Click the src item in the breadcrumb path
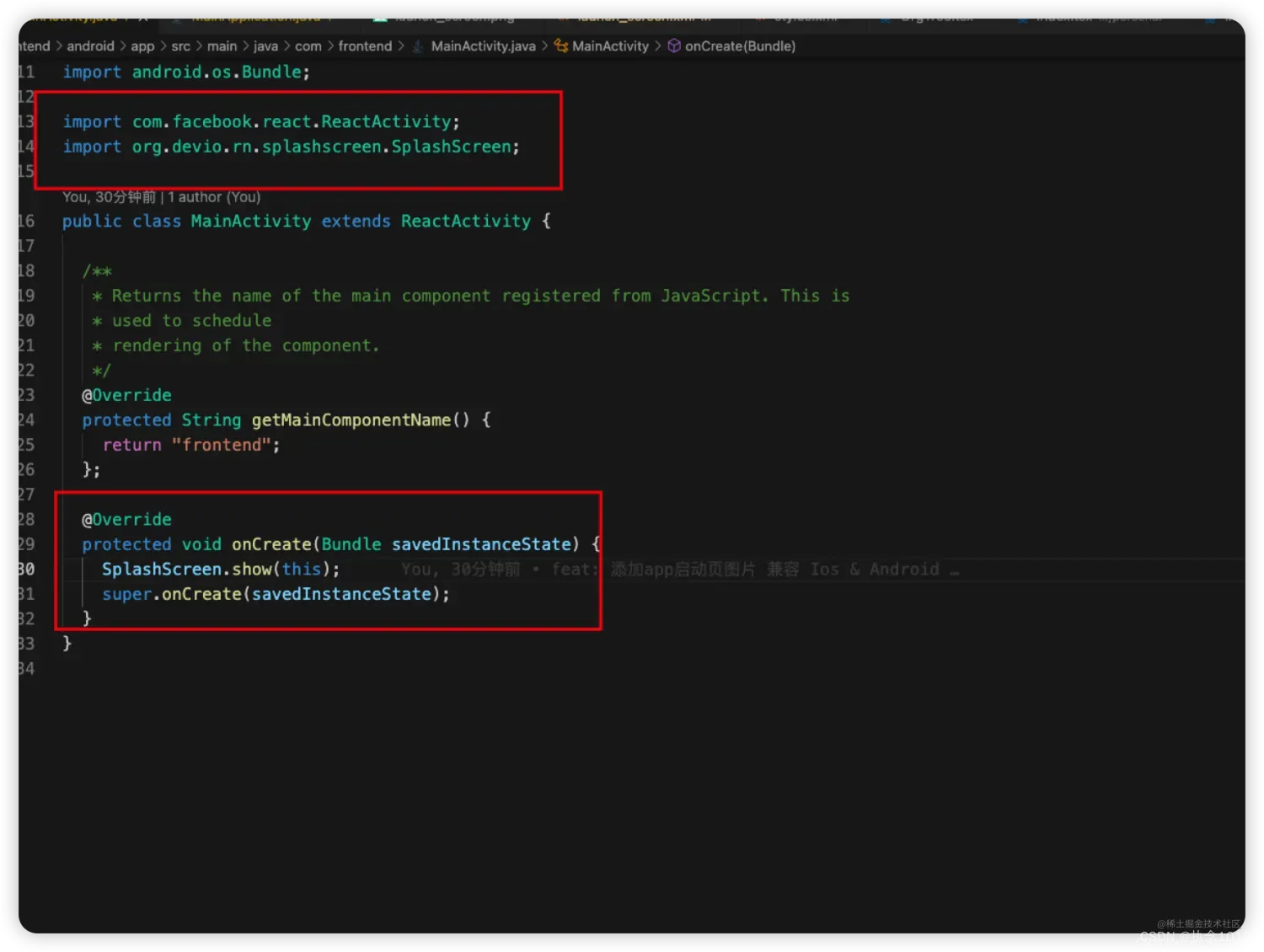The image size is (1264, 952). click(180, 46)
